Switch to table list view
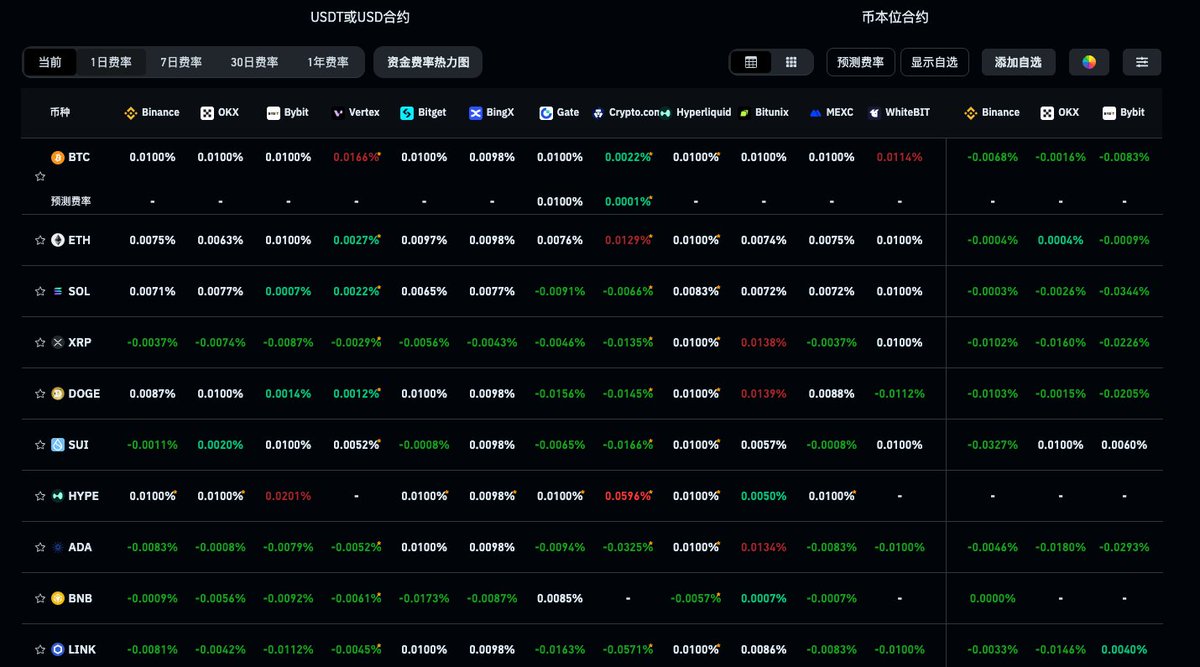The height and width of the screenshot is (667, 1200). 751,62
